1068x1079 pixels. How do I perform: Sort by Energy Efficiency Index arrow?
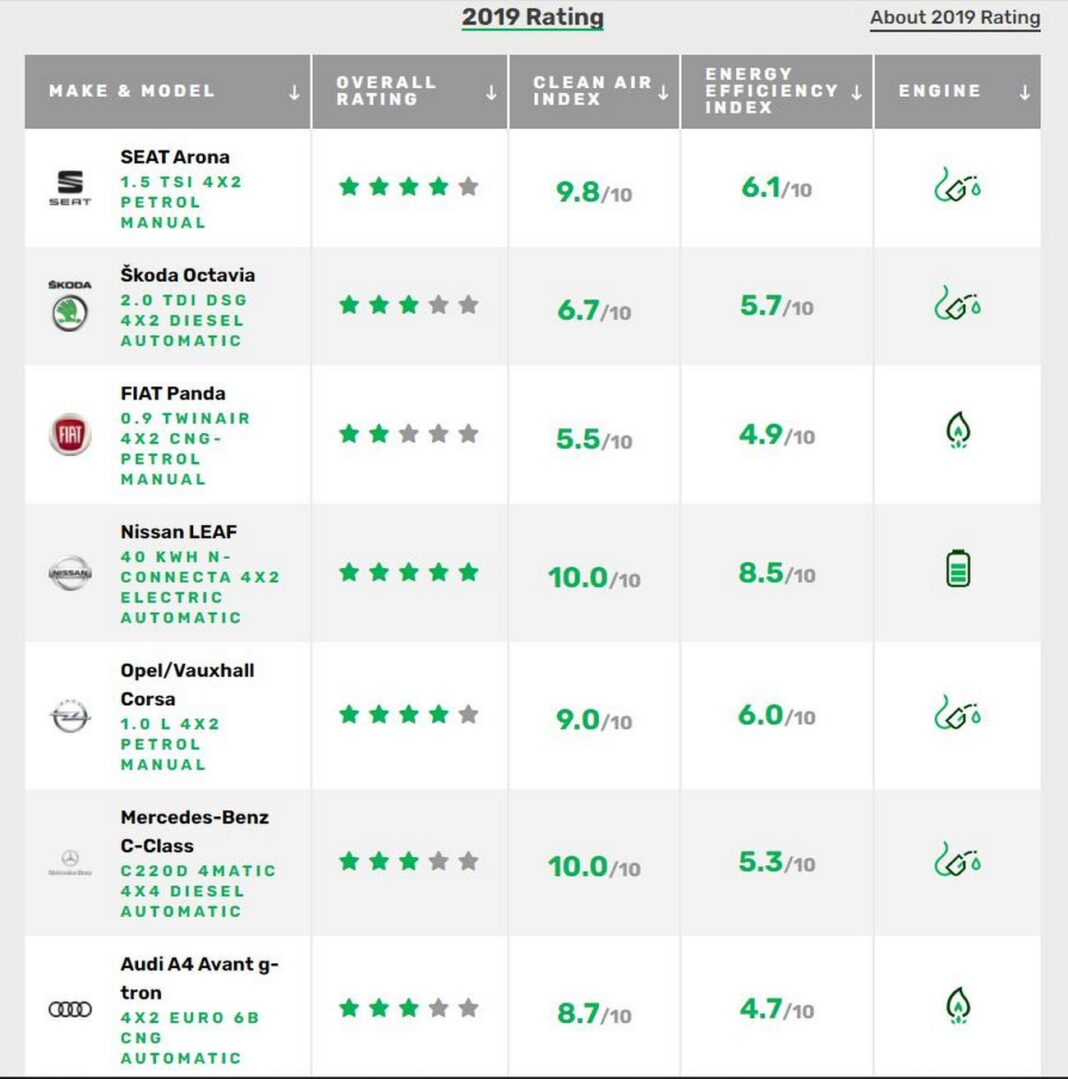tap(857, 93)
